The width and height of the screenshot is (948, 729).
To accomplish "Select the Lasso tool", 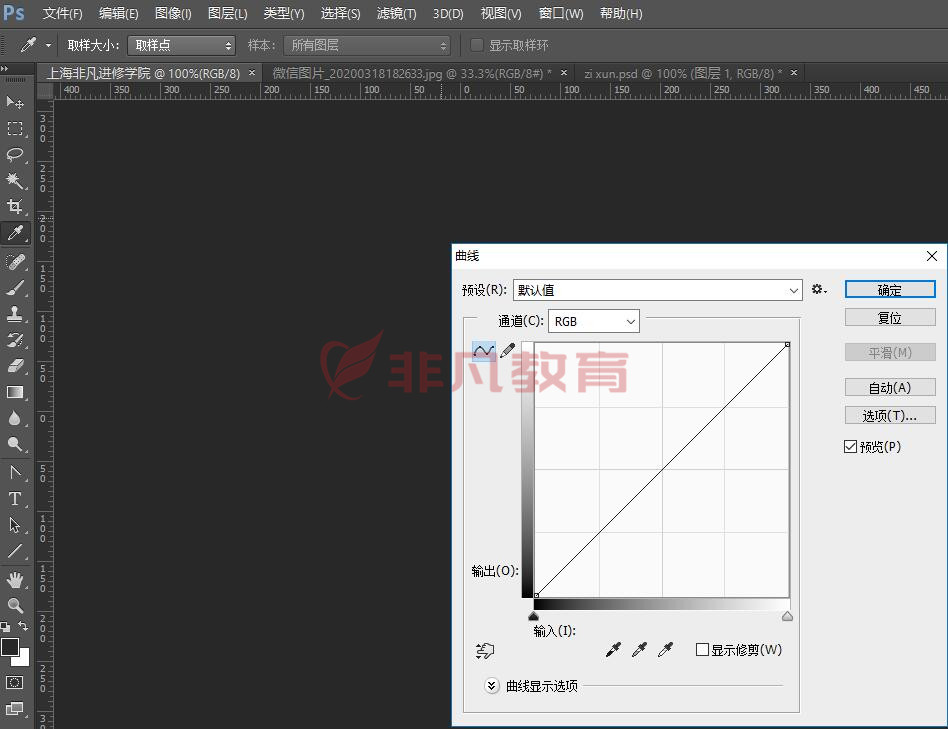I will coord(15,155).
